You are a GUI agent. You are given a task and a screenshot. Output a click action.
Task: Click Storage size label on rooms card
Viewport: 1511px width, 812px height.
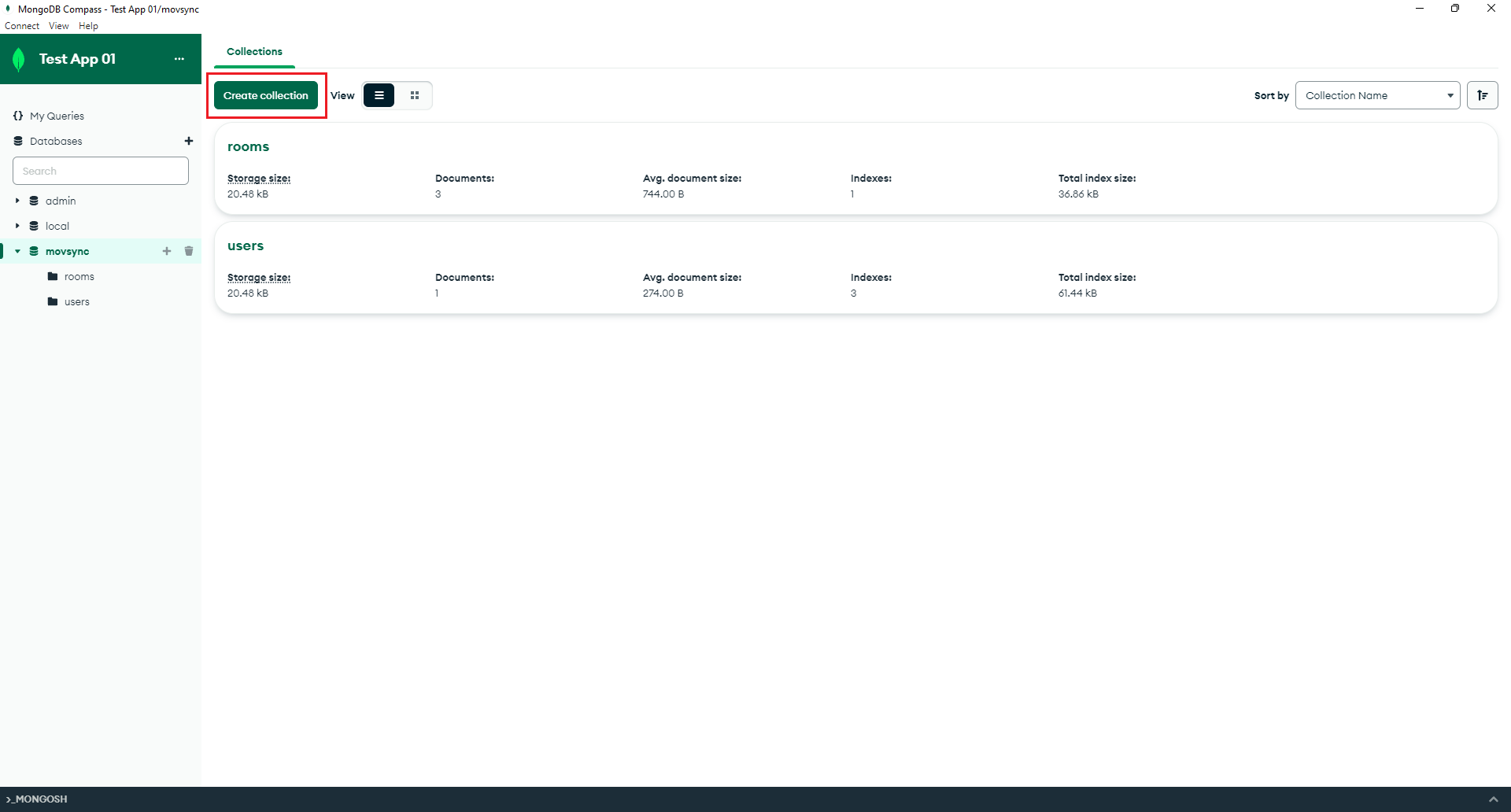coord(259,179)
